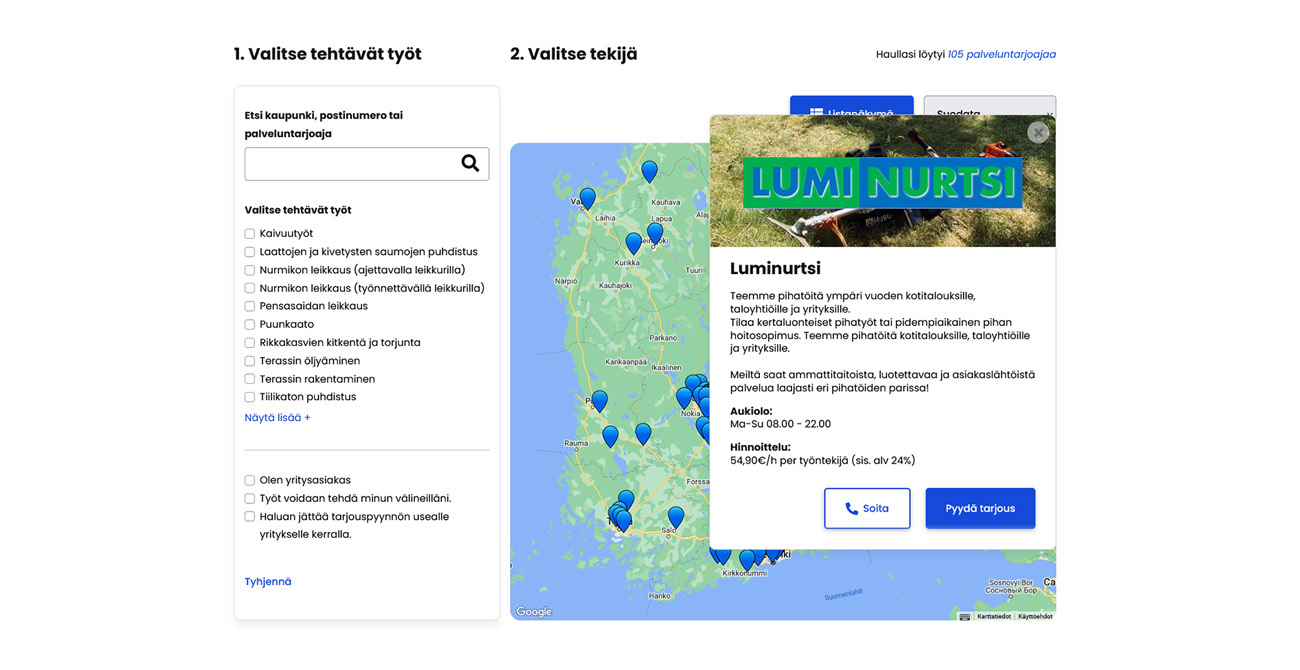
Task: Select a map pin on the southern coast
Action: coord(748,561)
